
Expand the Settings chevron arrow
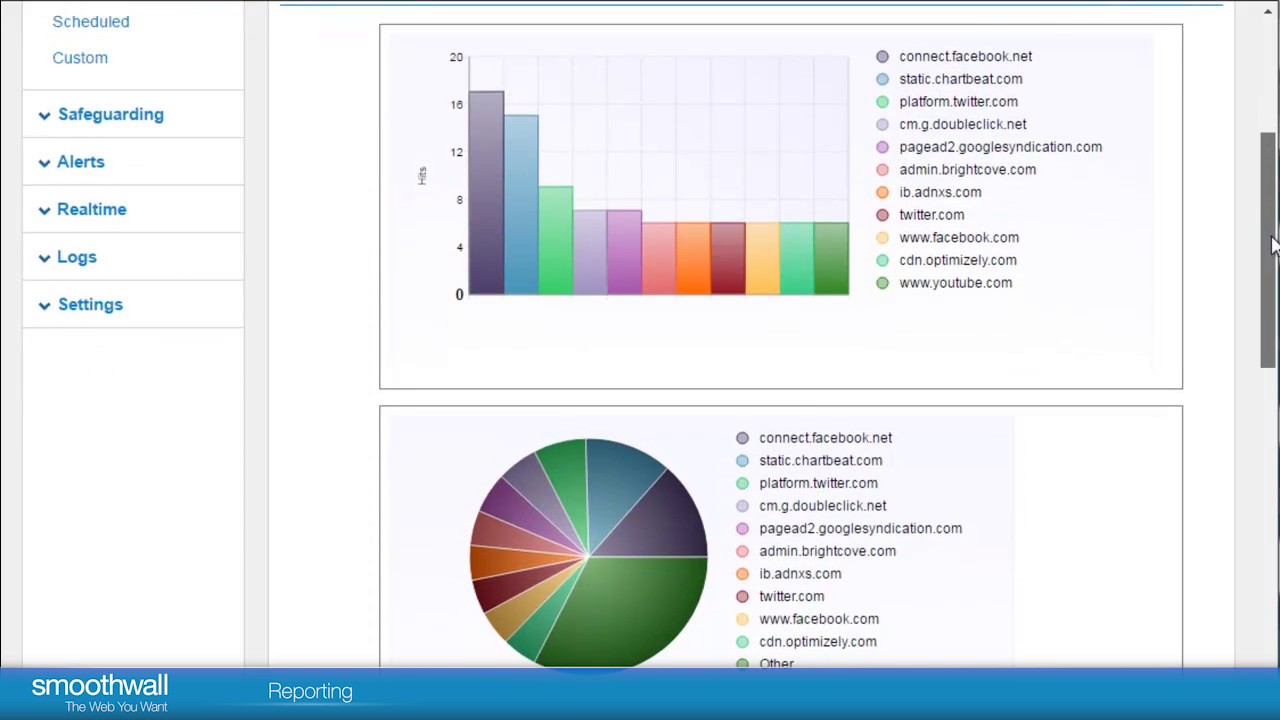click(x=44, y=305)
